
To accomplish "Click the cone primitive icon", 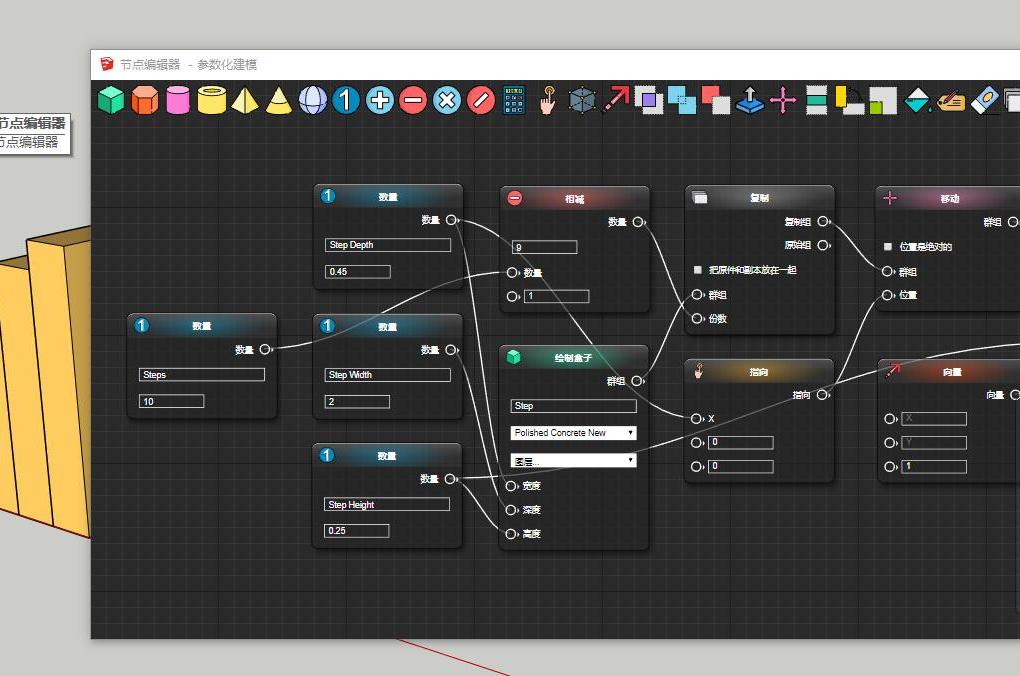I will [278, 100].
